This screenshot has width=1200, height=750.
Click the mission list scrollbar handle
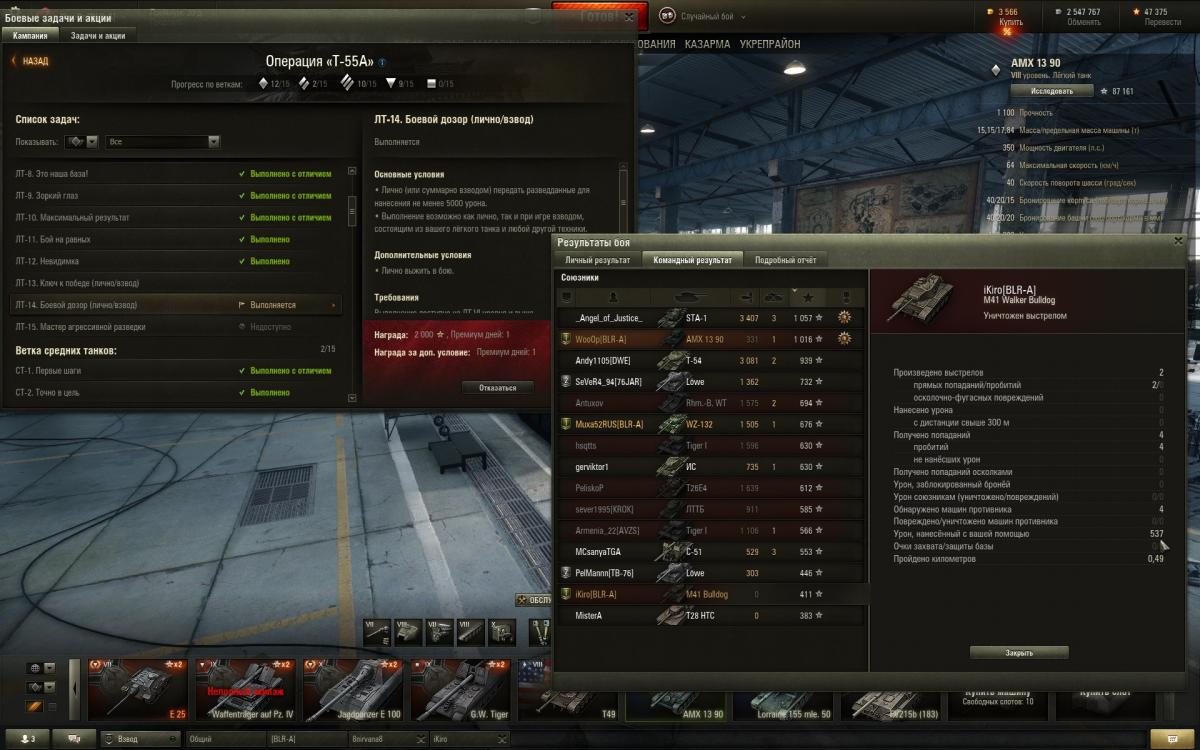tap(352, 211)
